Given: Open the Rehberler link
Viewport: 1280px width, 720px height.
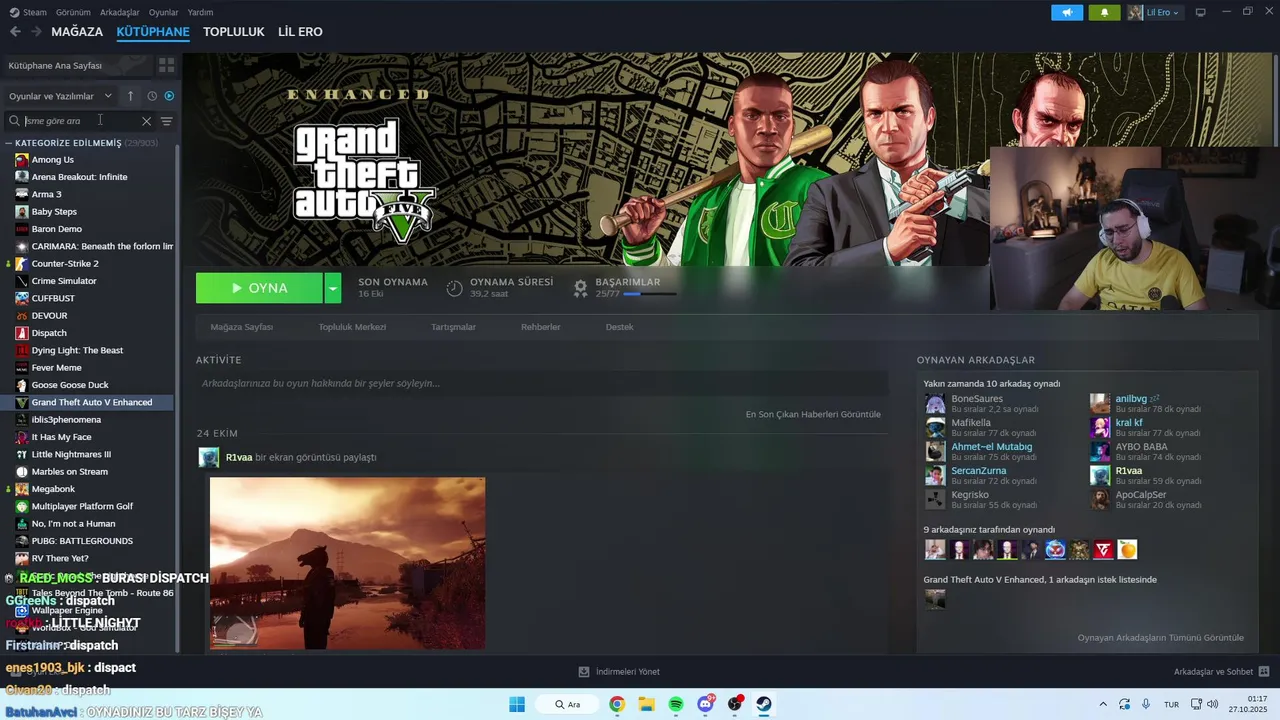Looking at the screenshot, I should tap(540, 327).
